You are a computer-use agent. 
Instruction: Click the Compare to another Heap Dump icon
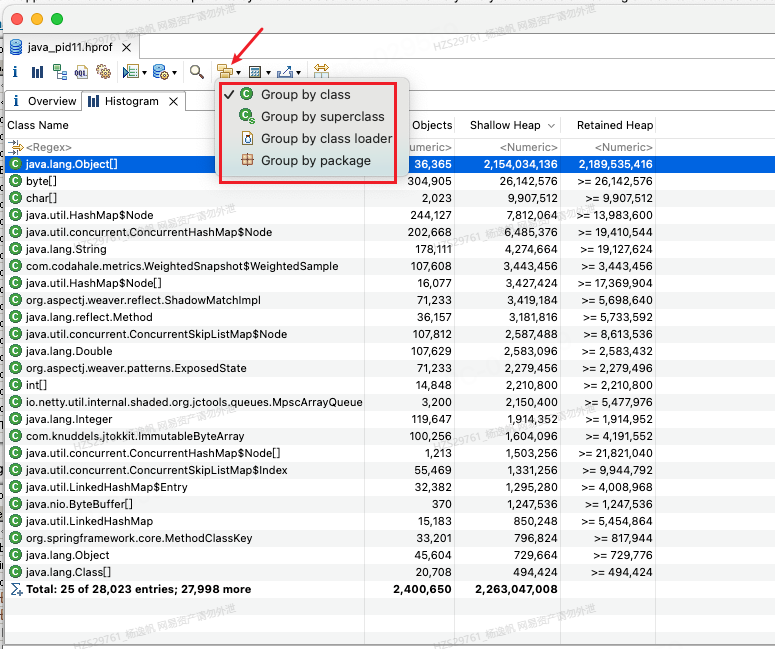tap(321, 71)
